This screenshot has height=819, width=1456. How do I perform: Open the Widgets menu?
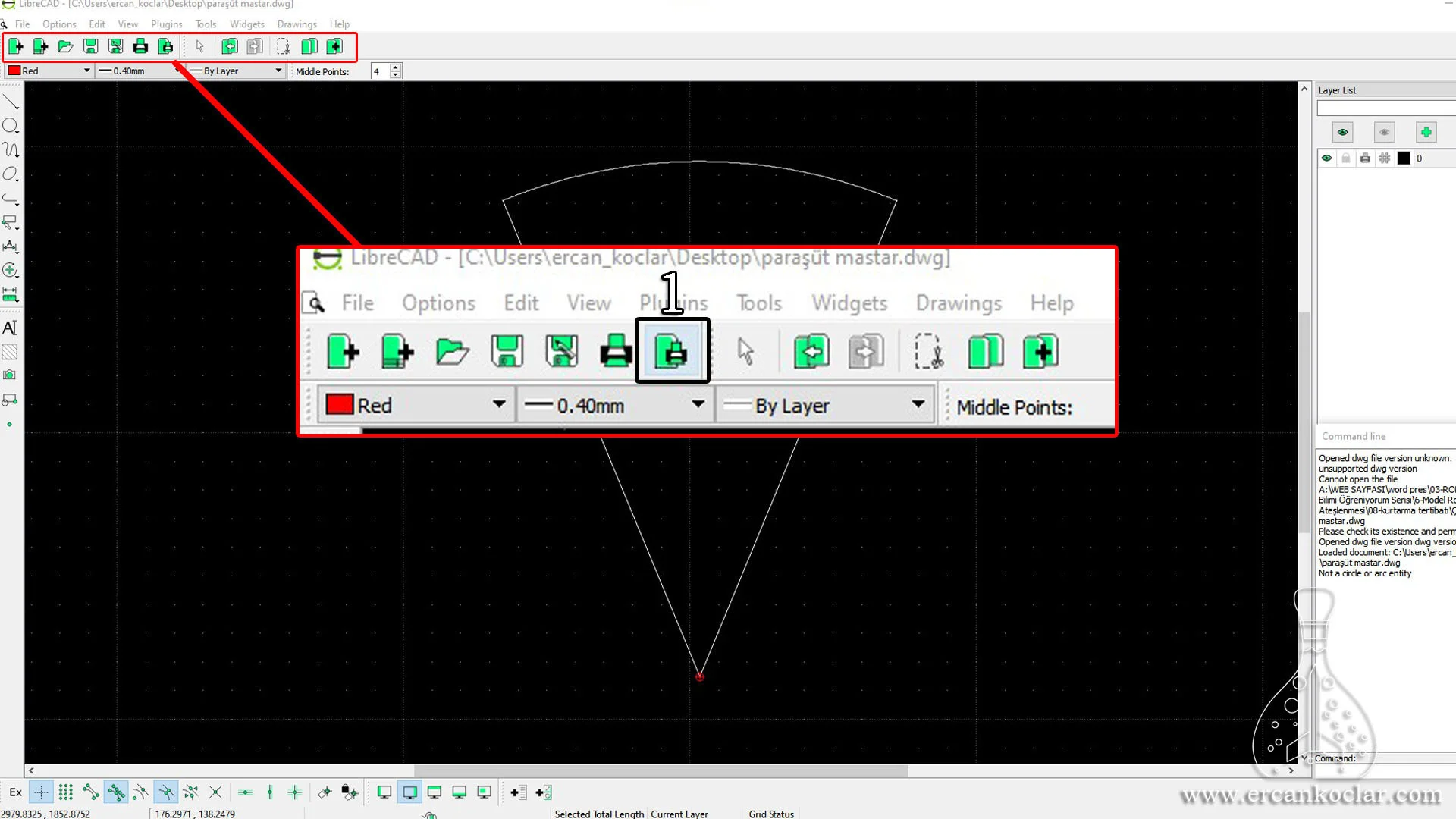tap(247, 24)
